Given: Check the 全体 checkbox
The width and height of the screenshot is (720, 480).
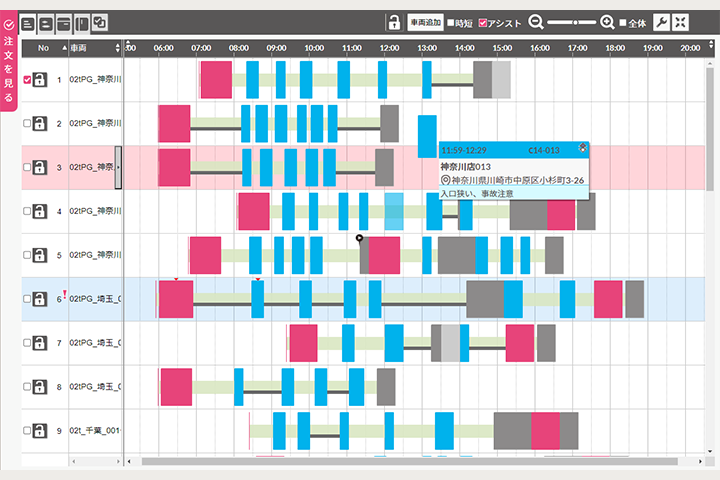Looking at the screenshot, I should tap(623, 23).
